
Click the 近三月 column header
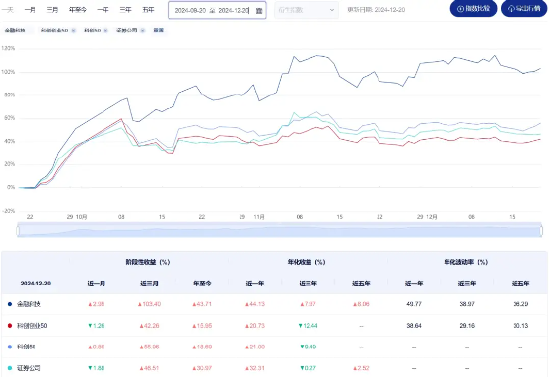149,283
